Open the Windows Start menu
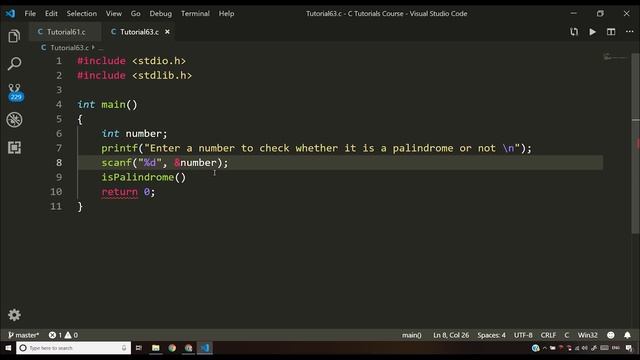 pos(8,348)
